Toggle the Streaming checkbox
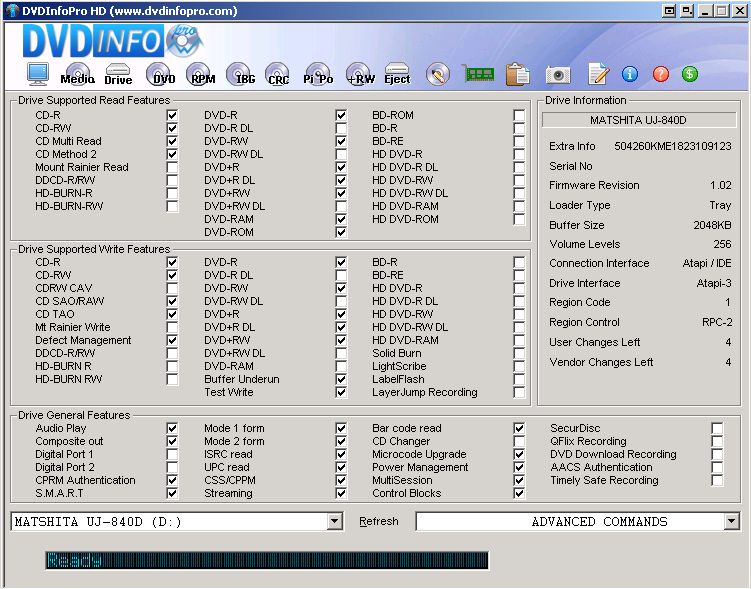The height and width of the screenshot is (589, 751). (x=341, y=493)
